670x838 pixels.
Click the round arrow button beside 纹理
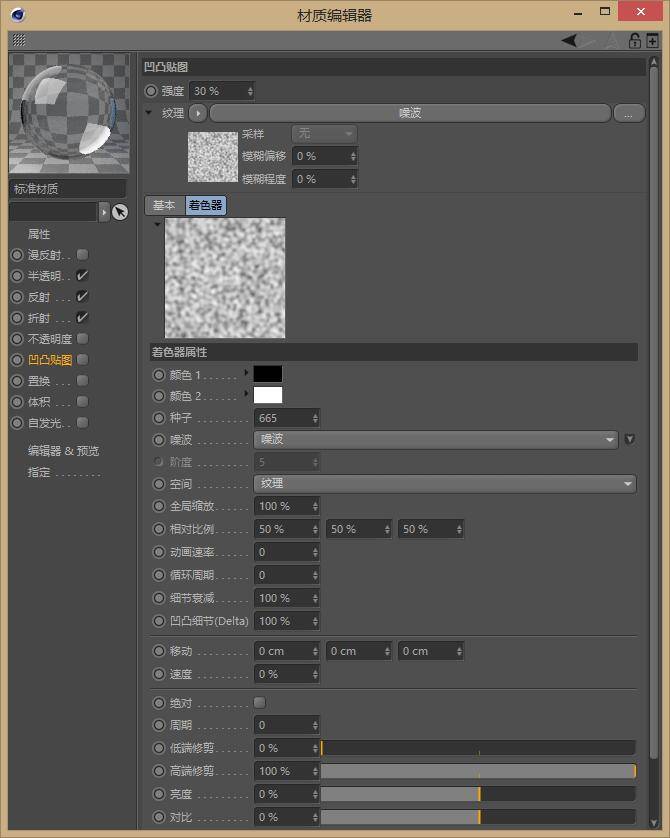point(197,113)
